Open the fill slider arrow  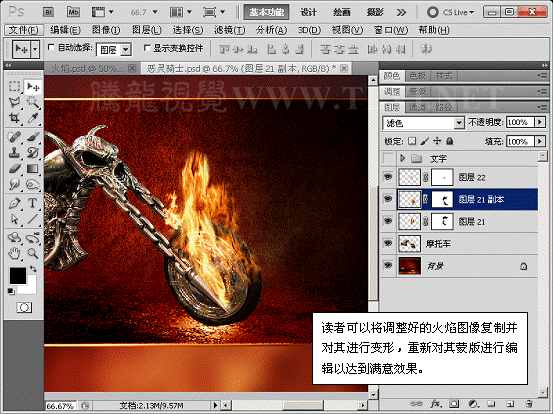(x=540, y=141)
